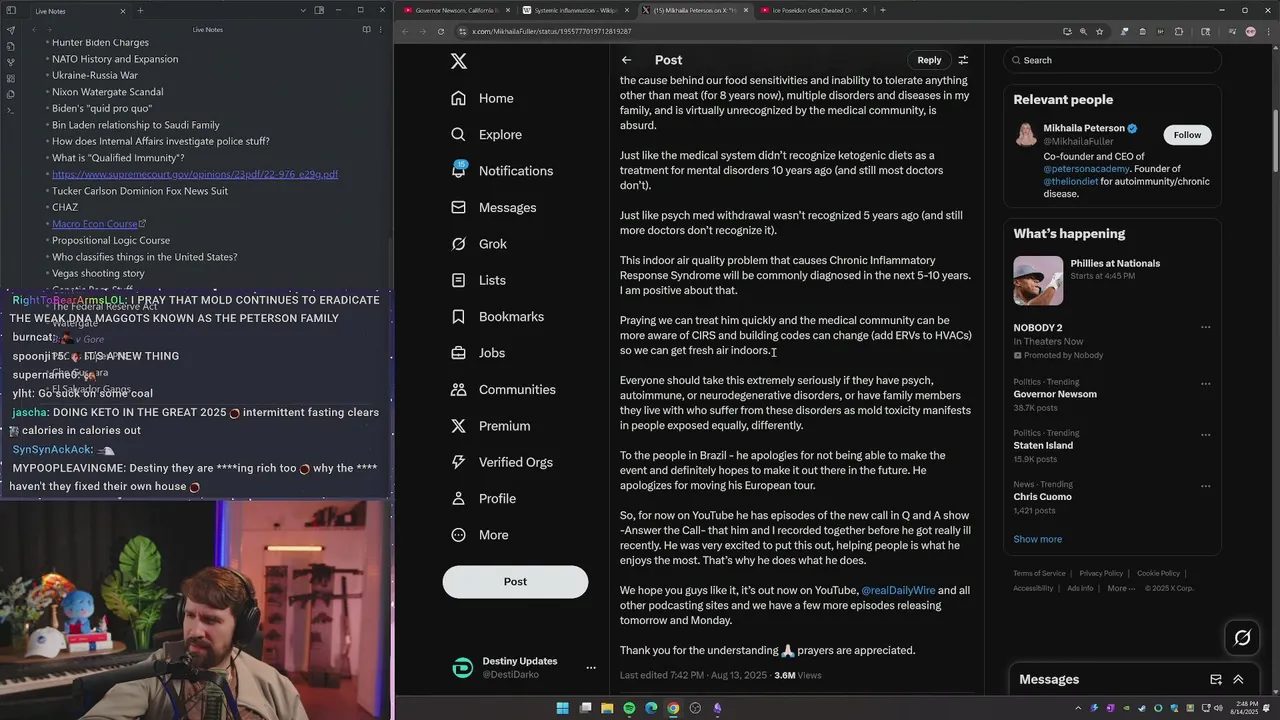Image resolution: width=1280 pixels, height=720 pixels.
Task: Open Spotify from taskbar
Action: click(x=629, y=708)
